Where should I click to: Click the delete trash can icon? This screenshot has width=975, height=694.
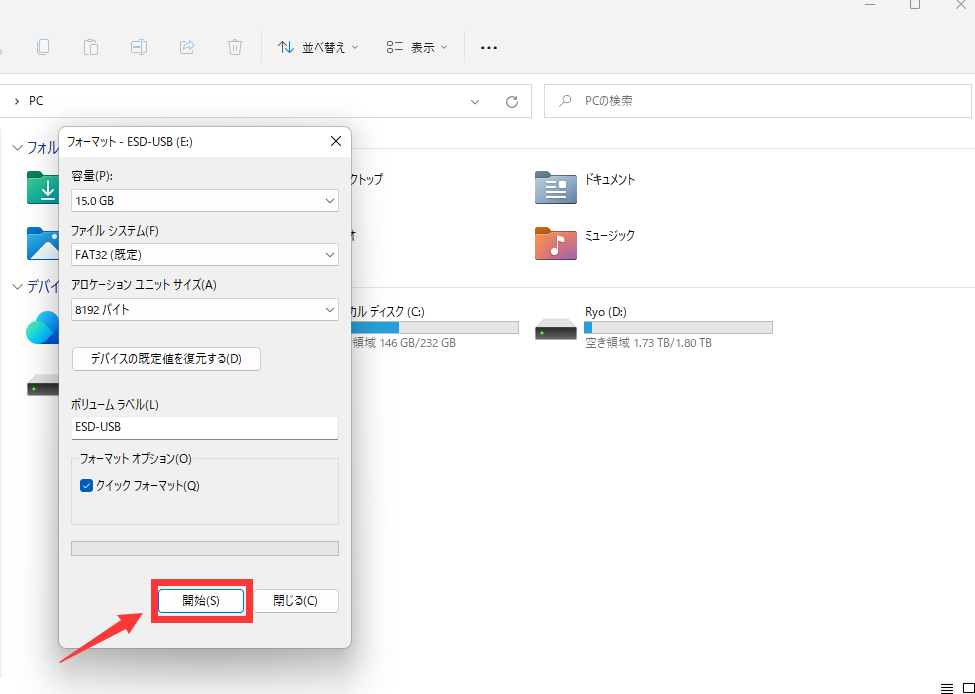[x=235, y=47]
